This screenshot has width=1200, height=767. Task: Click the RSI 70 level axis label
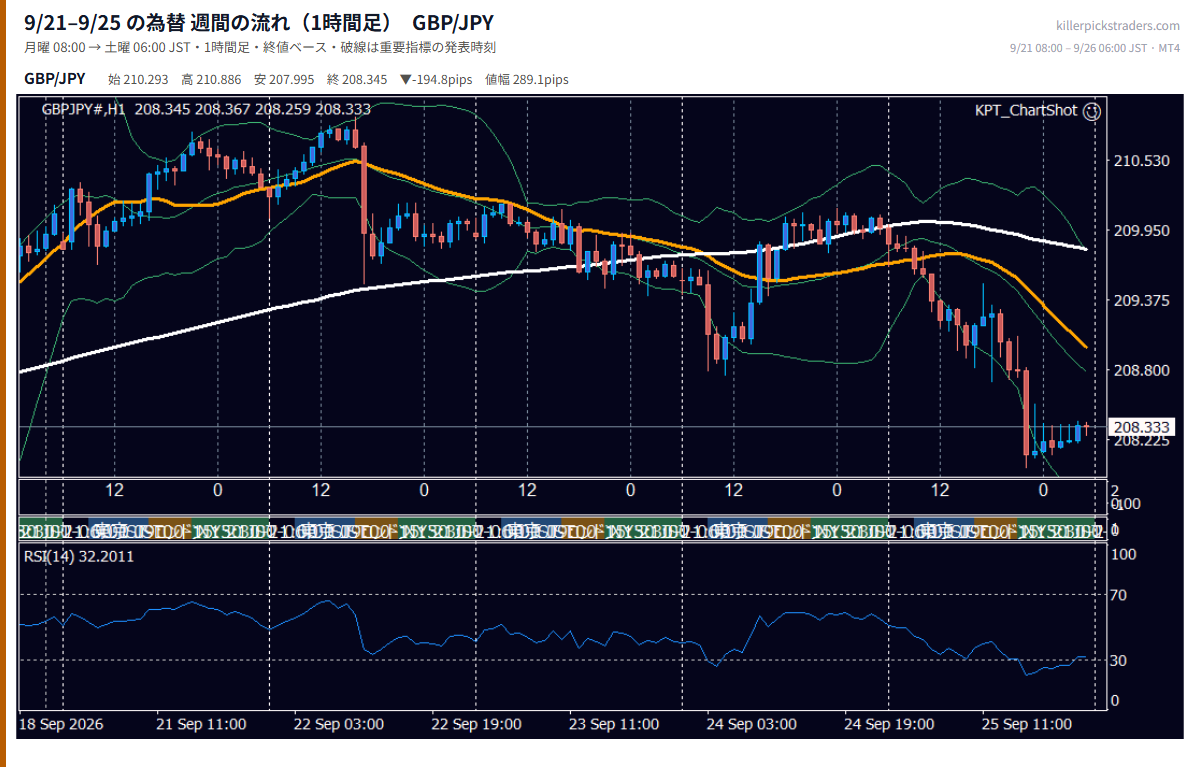point(1120,595)
